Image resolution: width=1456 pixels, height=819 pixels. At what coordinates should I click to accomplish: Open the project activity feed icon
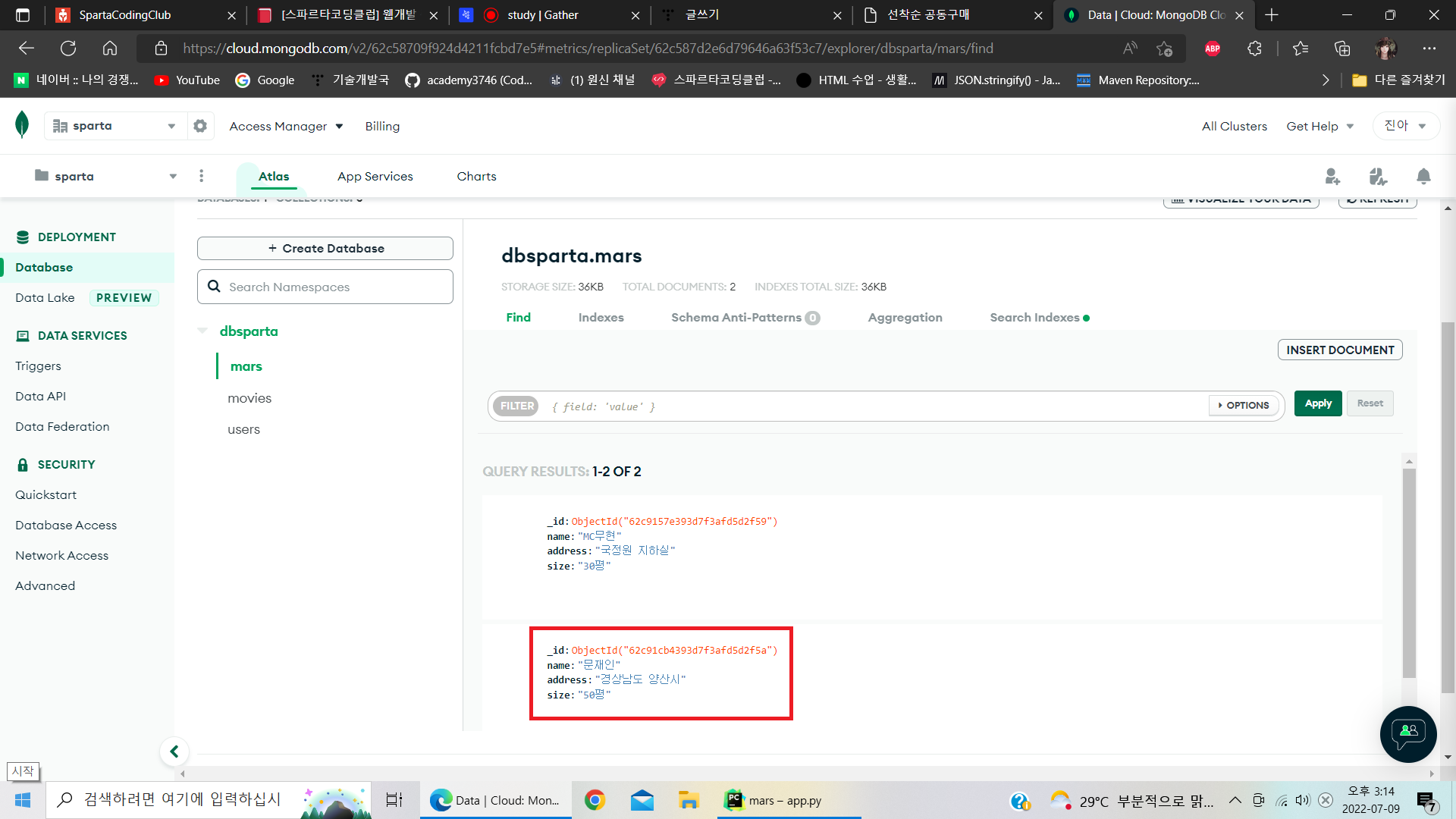click(1378, 177)
